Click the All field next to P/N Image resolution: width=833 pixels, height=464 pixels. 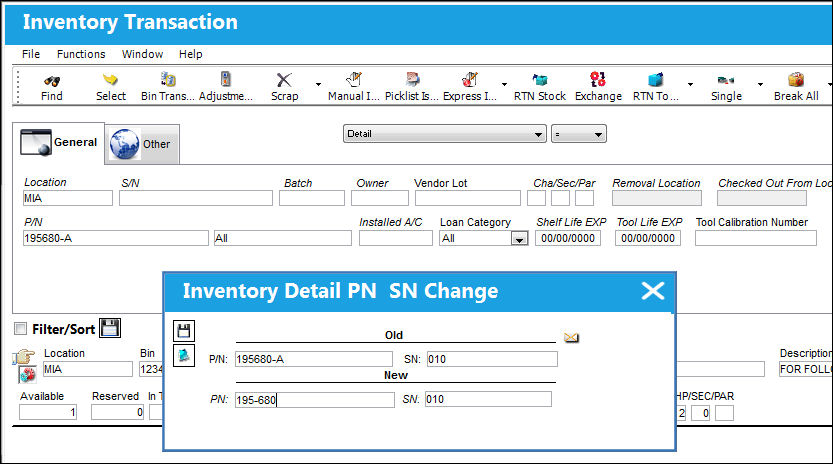point(282,238)
